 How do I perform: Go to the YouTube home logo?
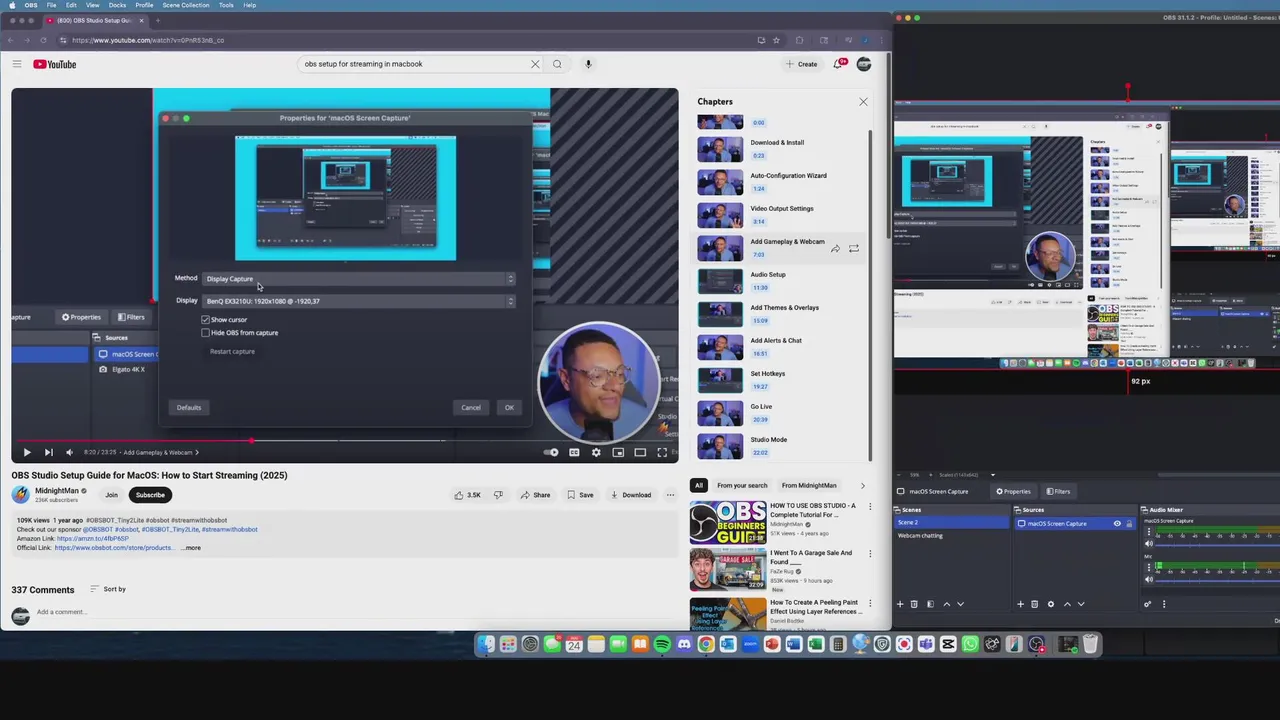point(55,64)
